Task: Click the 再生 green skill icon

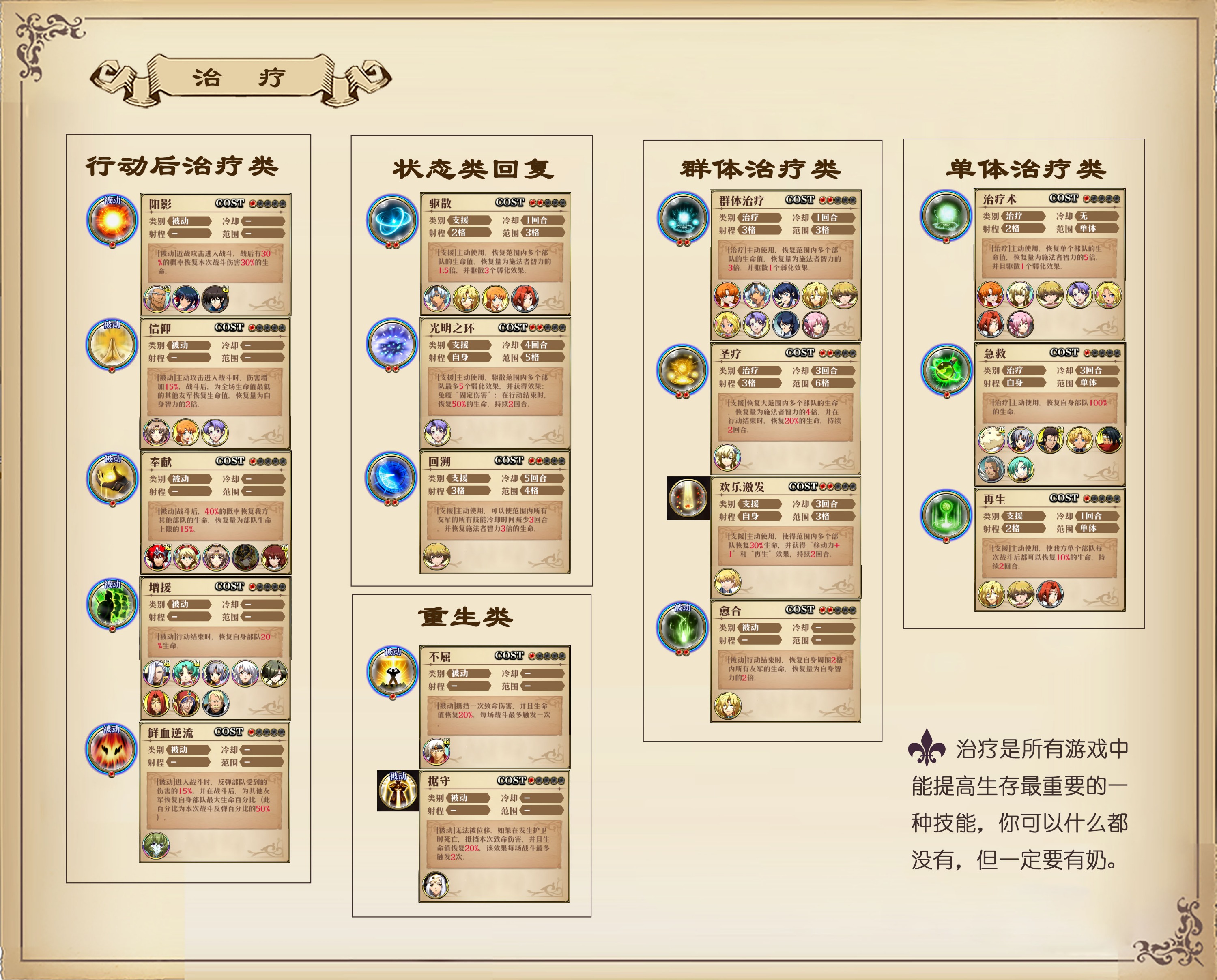Action: (946, 515)
